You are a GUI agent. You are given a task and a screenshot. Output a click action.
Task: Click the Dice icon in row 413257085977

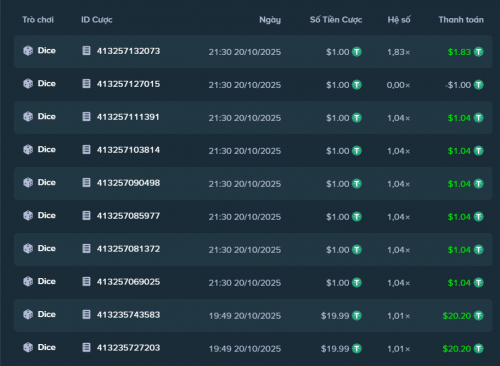[x=28, y=216]
